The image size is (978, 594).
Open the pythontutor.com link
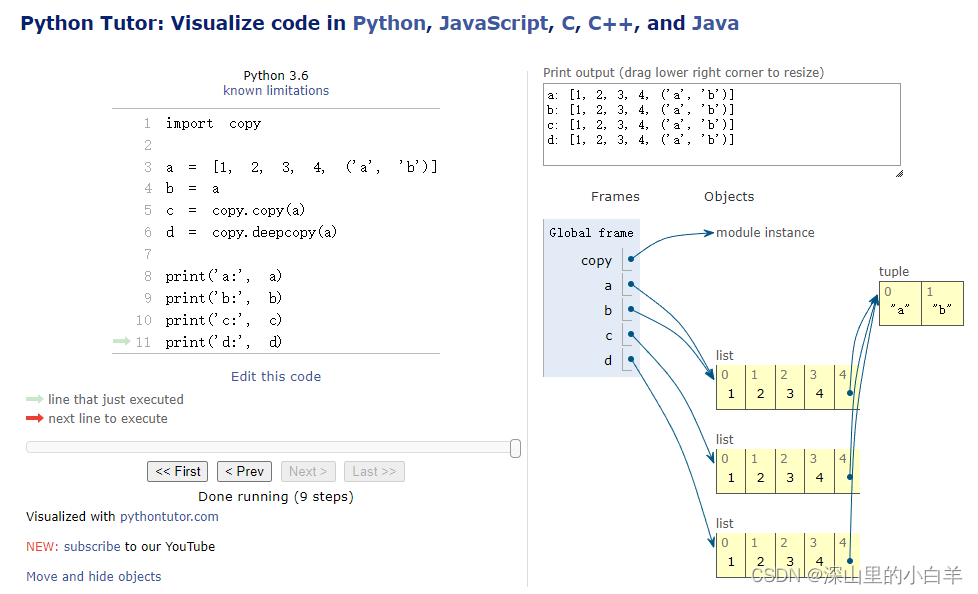point(169,517)
